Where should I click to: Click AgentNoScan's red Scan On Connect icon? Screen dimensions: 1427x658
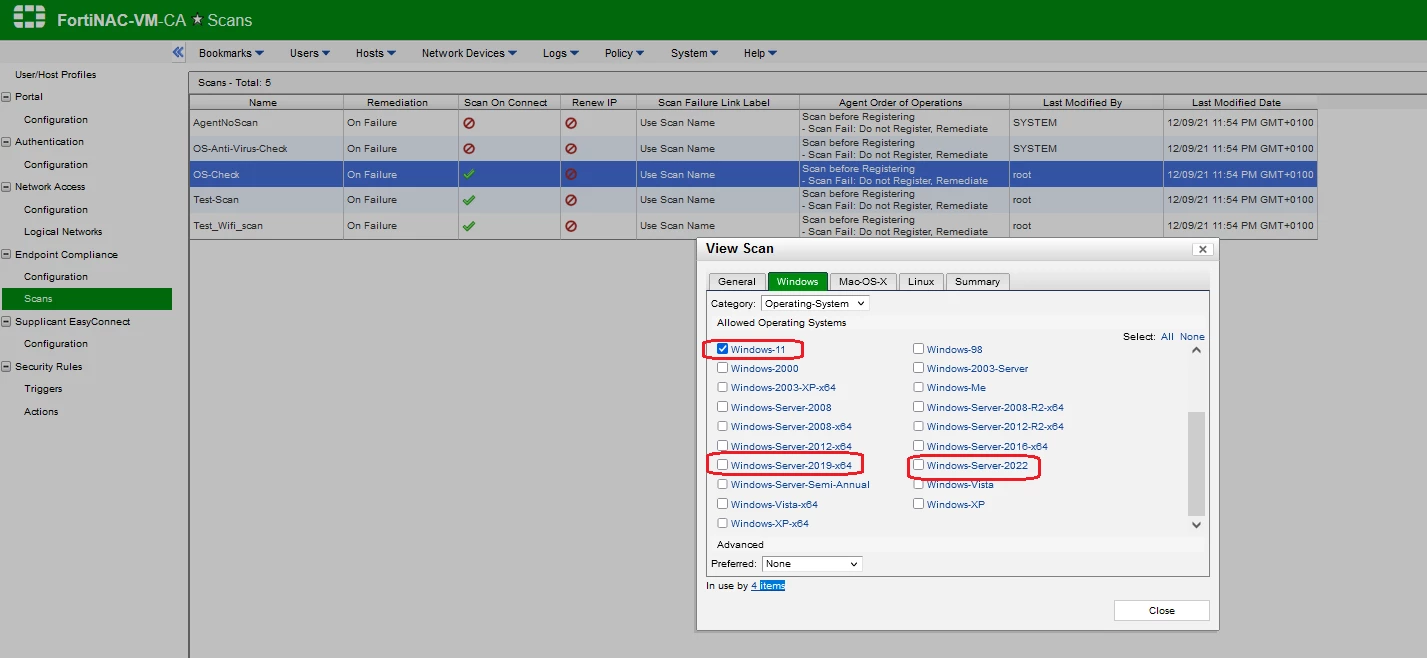[x=469, y=123]
